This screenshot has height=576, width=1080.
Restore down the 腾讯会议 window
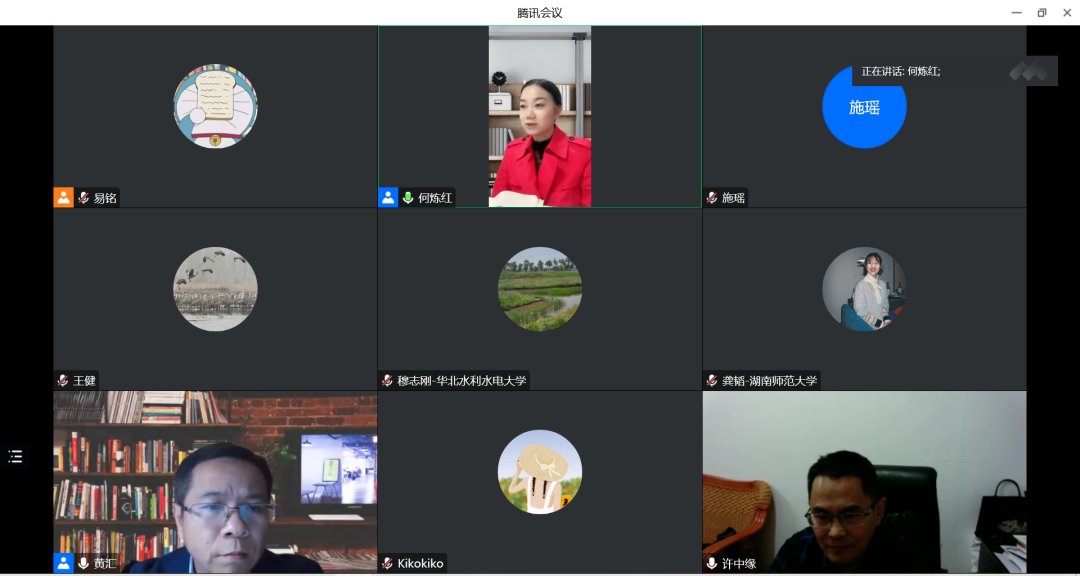pos(1041,13)
